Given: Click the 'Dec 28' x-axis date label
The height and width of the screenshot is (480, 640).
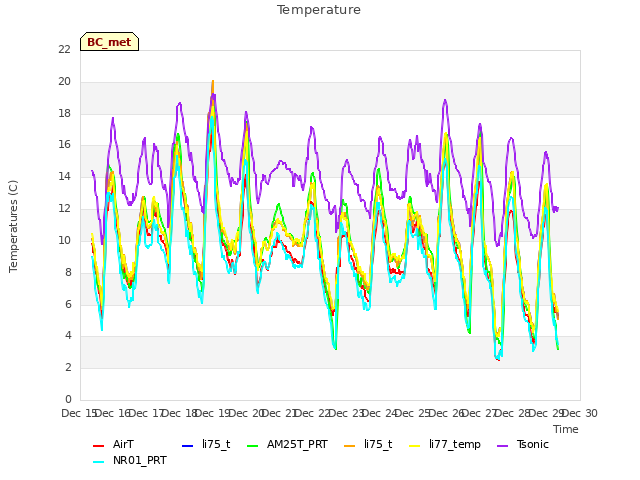Looking at the screenshot, I should pos(513,413).
